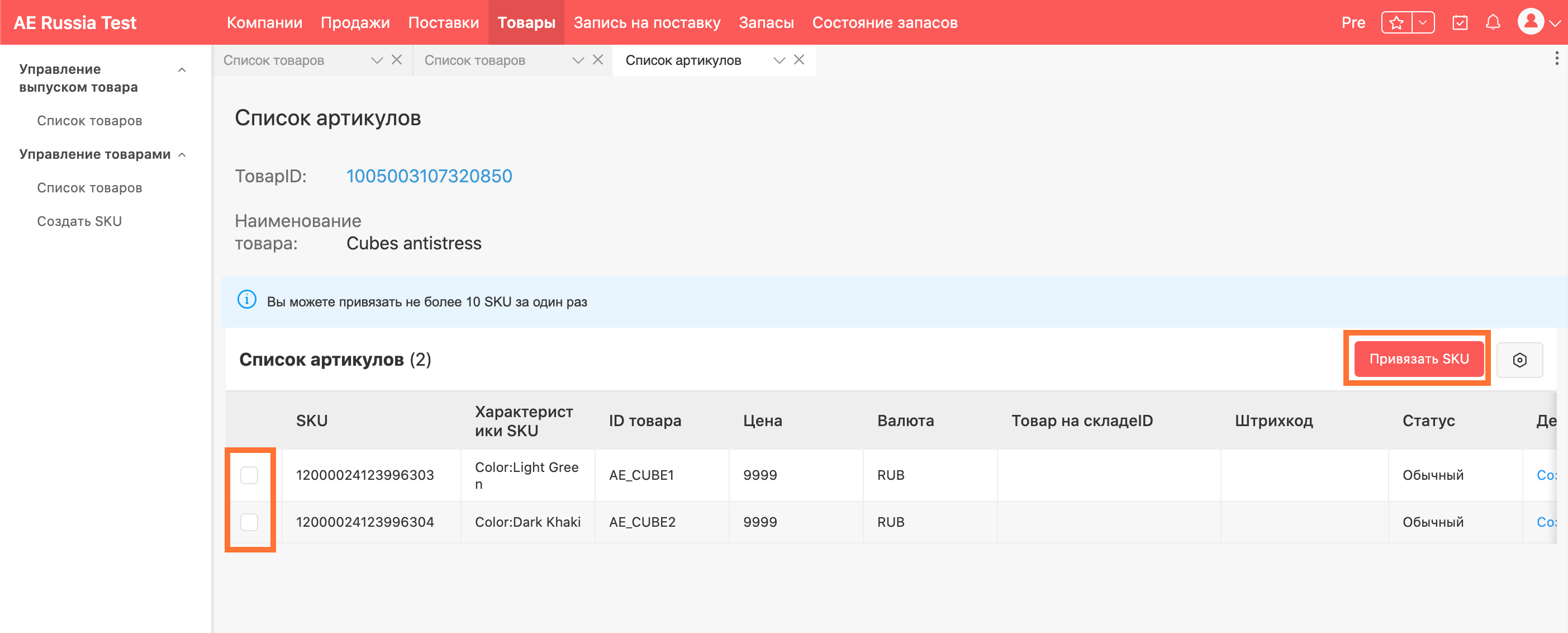Open the Поставки menu
1568x633 pixels.
point(443,22)
